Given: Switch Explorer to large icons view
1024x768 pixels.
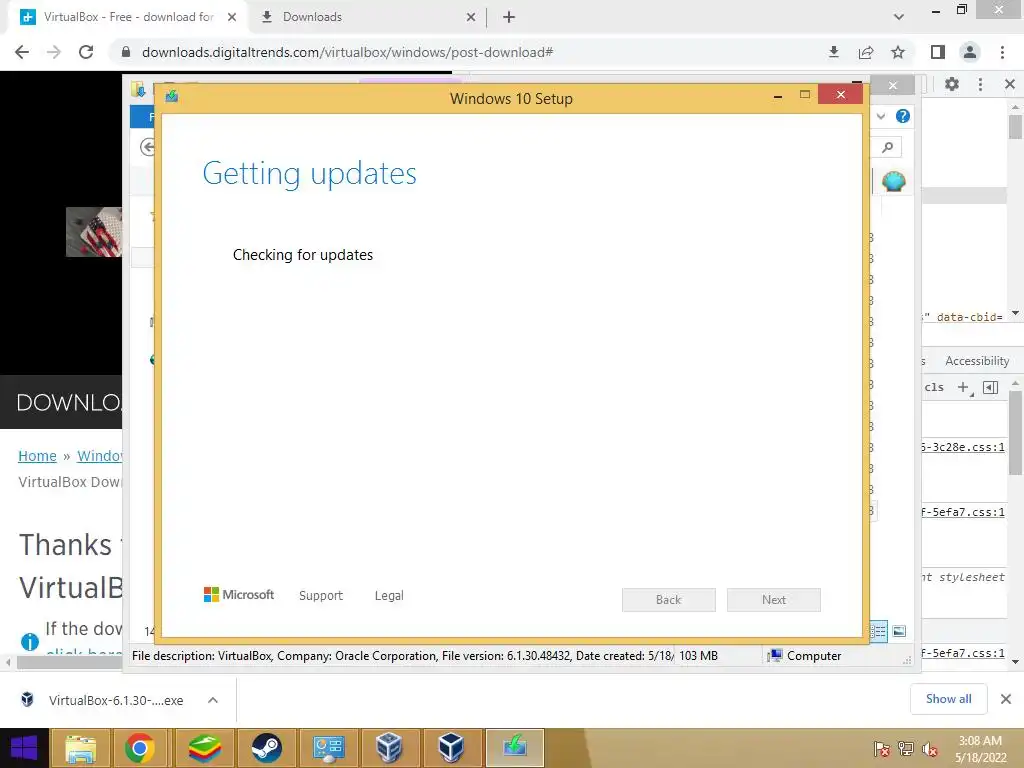Looking at the screenshot, I should click(899, 631).
